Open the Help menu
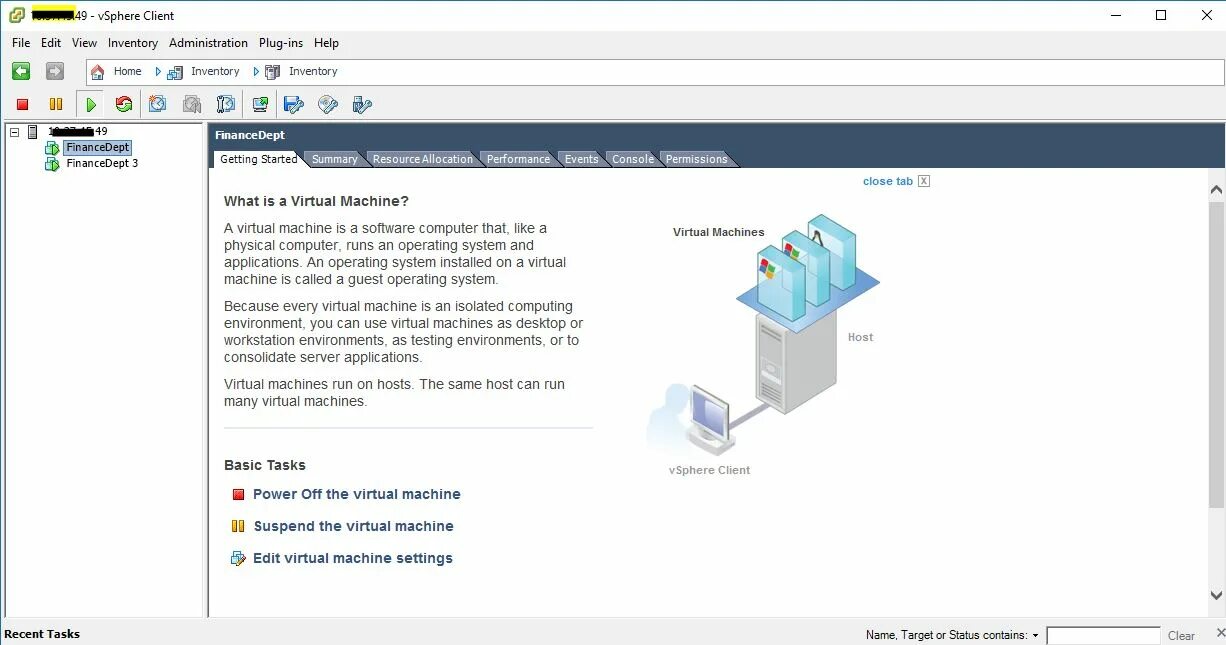This screenshot has height=645, width=1226. [326, 43]
